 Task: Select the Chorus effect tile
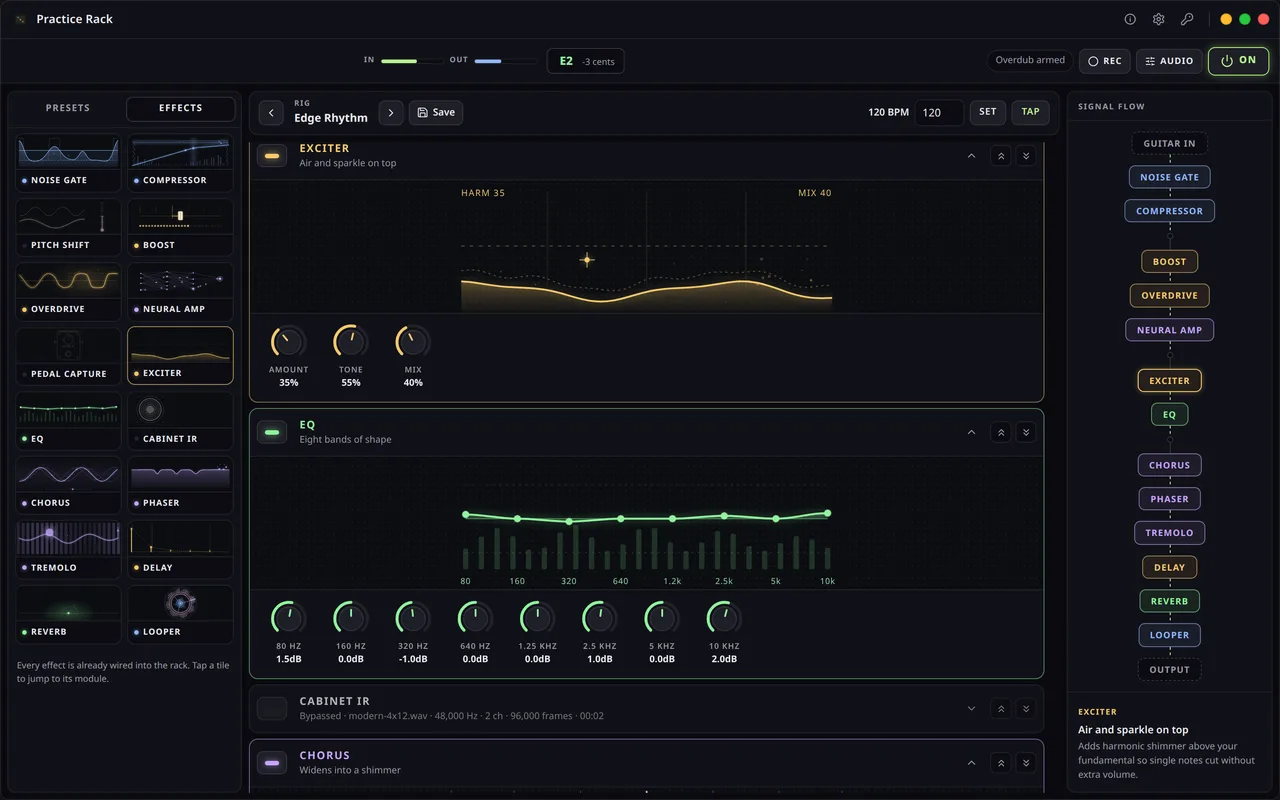point(68,485)
